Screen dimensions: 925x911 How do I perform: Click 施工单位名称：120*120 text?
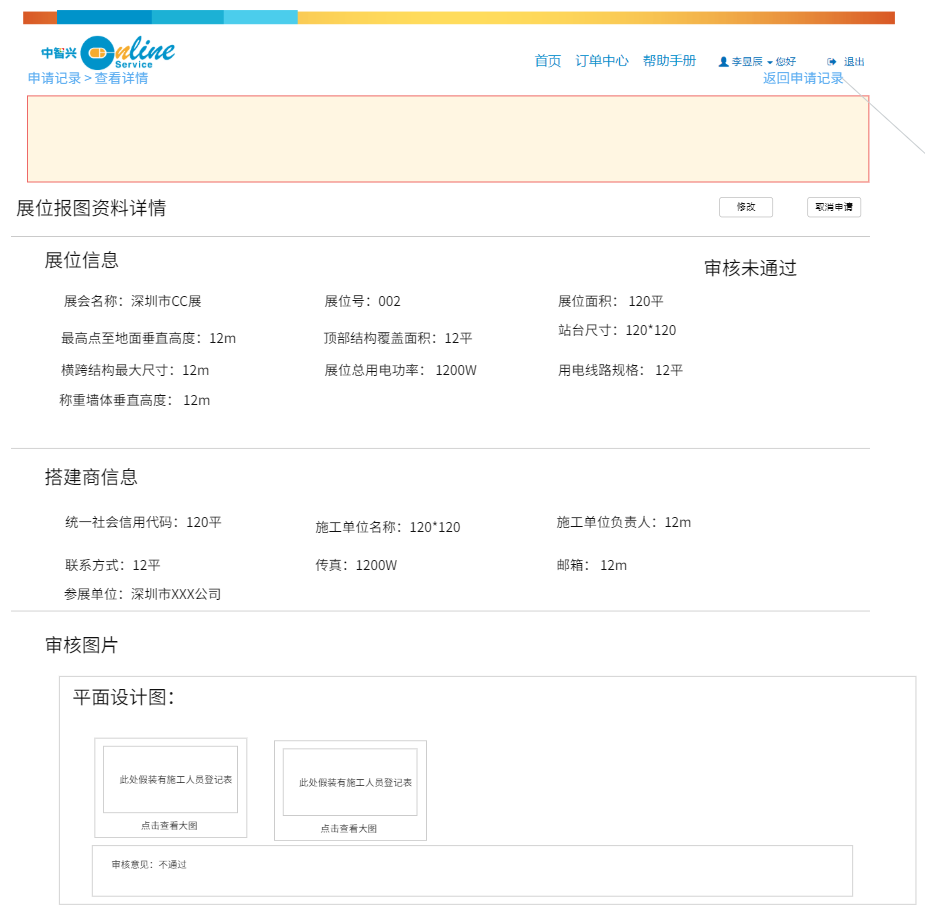pos(388,527)
